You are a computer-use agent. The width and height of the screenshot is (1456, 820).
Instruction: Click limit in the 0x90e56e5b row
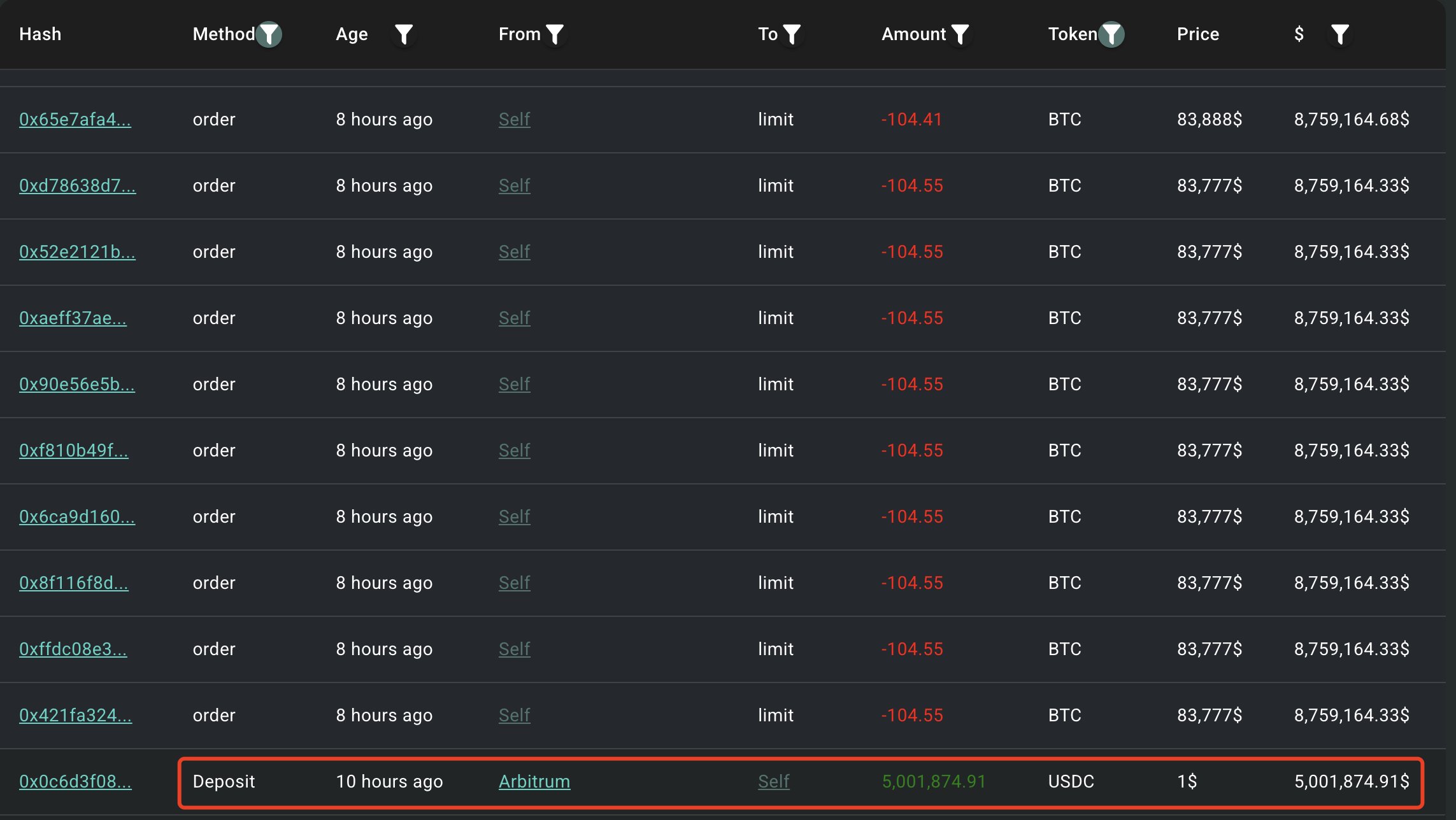(x=776, y=385)
